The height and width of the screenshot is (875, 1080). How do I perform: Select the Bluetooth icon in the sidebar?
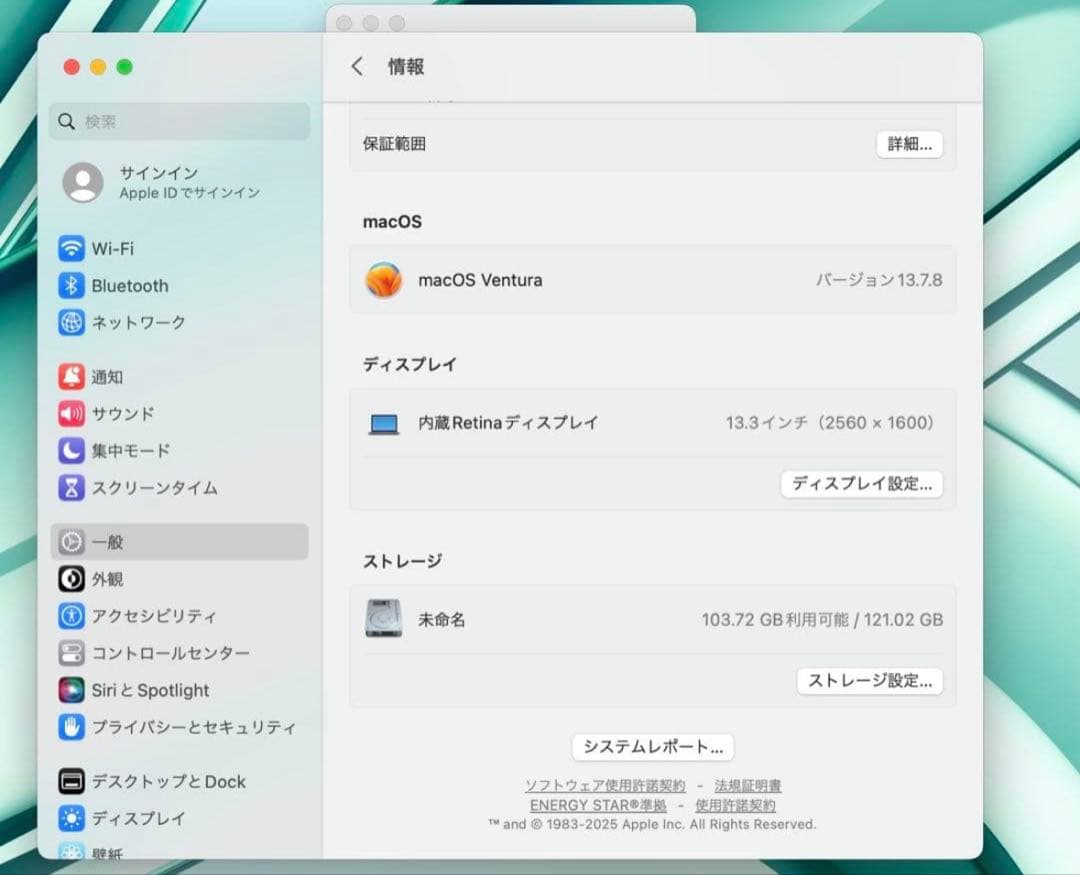point(71,285)
